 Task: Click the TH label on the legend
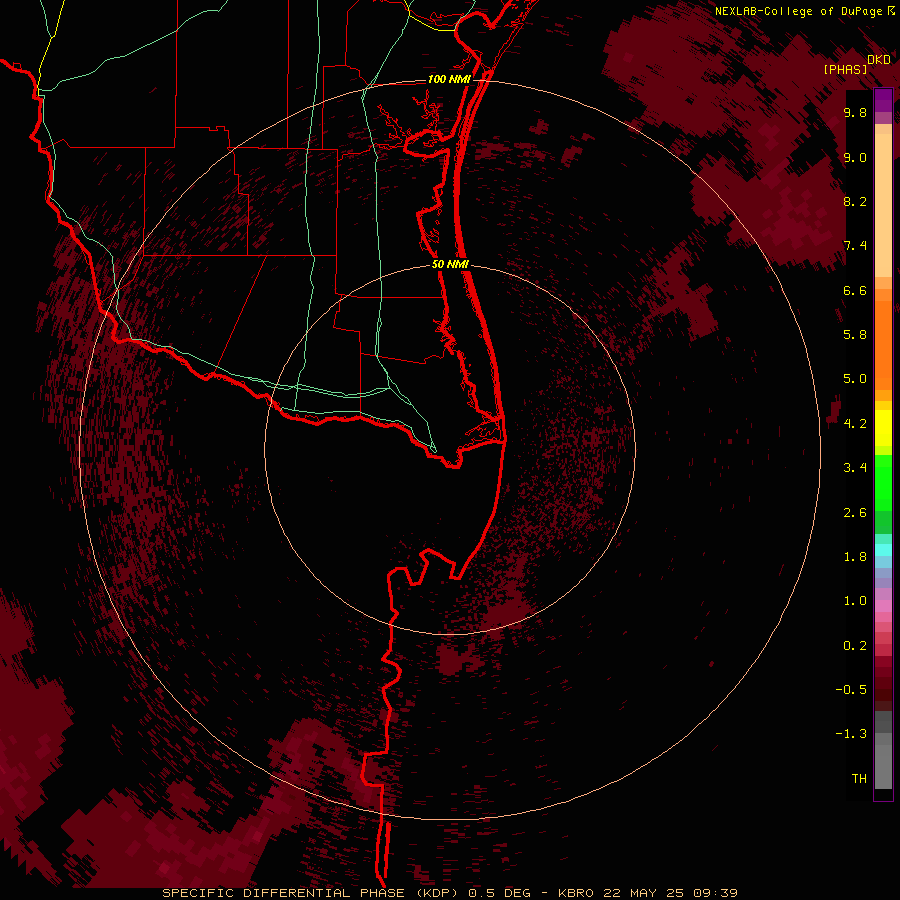coord(859,779)
